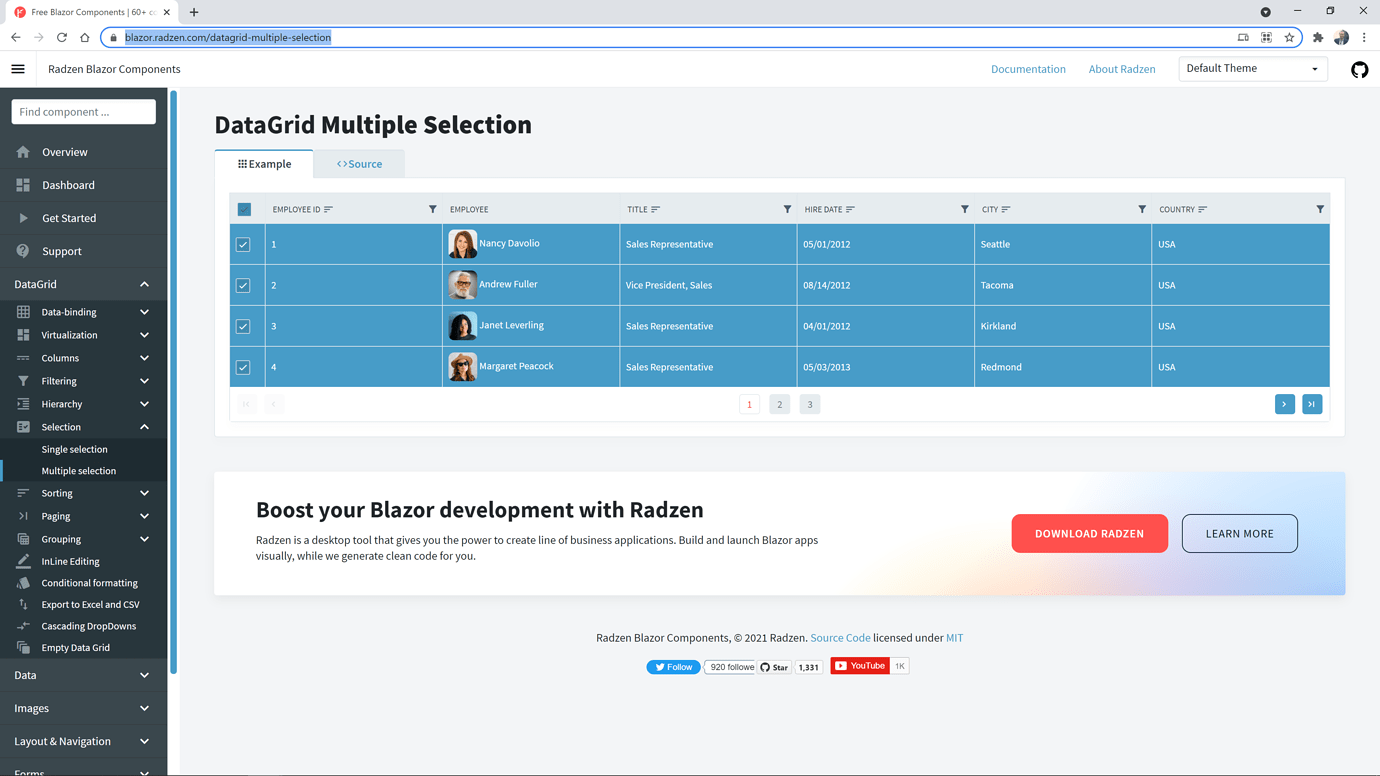Go to grid page 2
Image resolution: width=1380 pixels, height=776 pixels.
(x=780, y=404)
